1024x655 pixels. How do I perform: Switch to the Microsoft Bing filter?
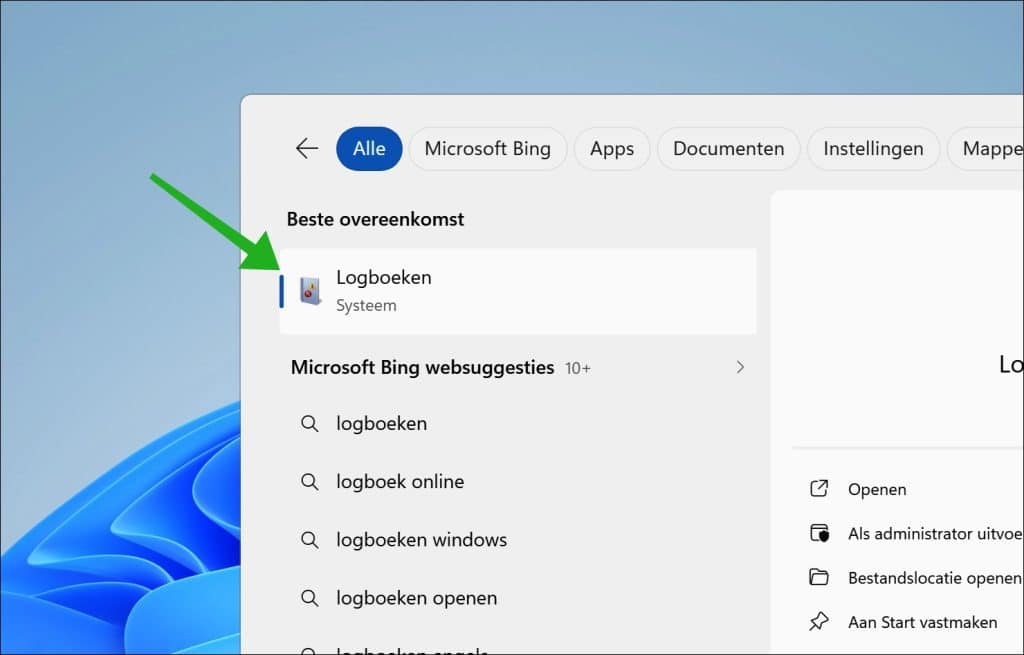[488, 149]
